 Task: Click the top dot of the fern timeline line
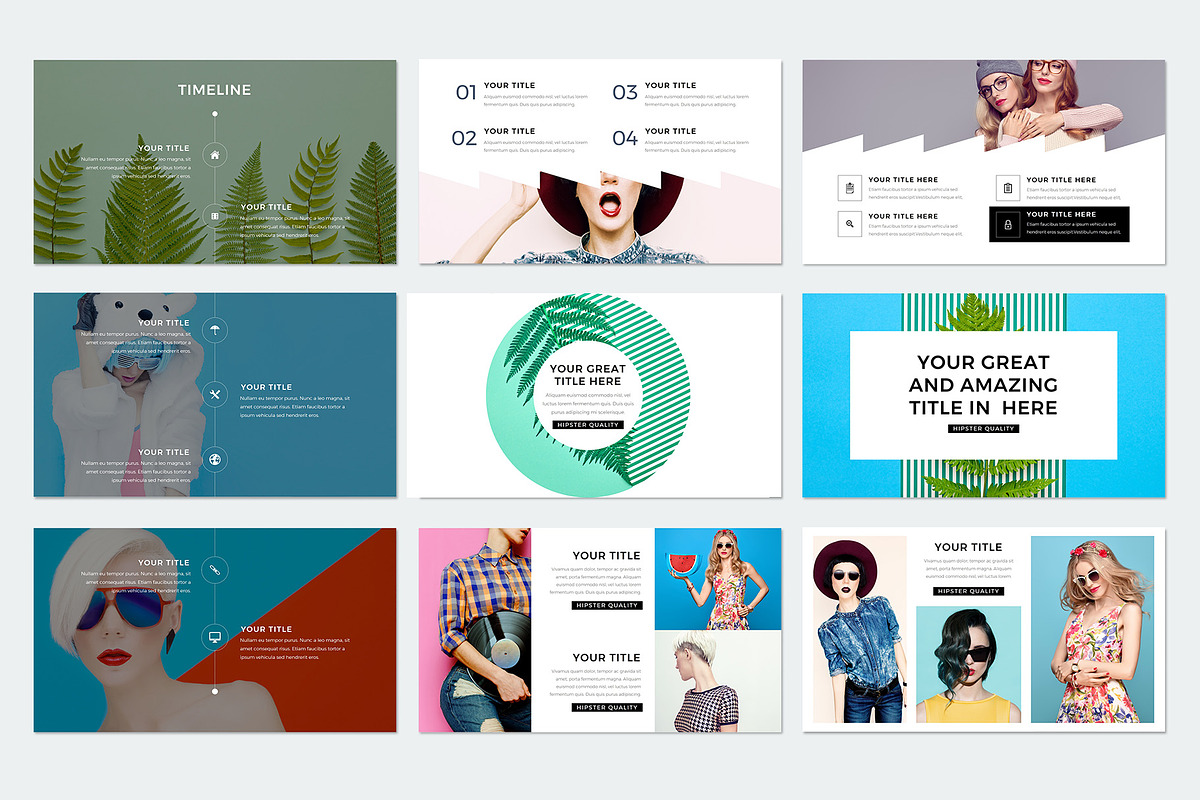215,113
